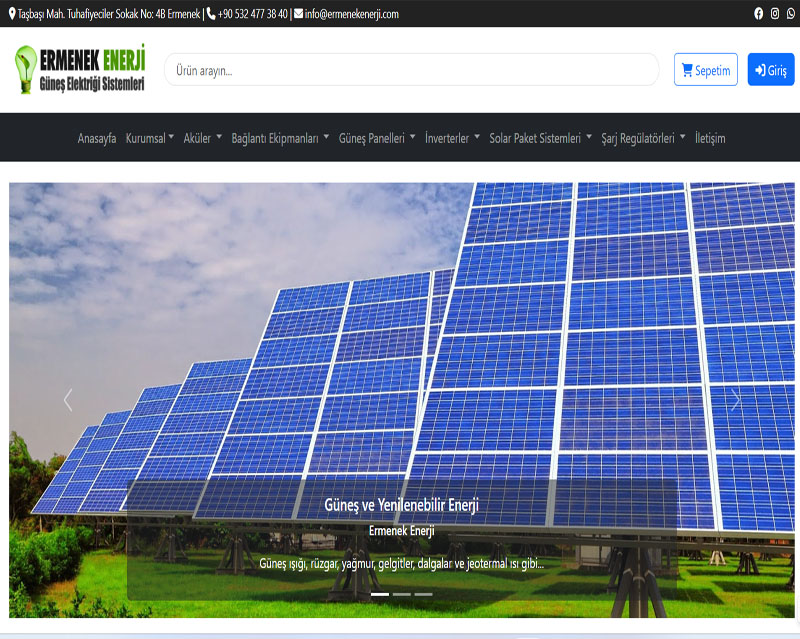The width and height of the screenshot is (800, 639).
Task: Click the previous slide arrow on carousel
Action: pyautogui.click(x=68, y=400)
